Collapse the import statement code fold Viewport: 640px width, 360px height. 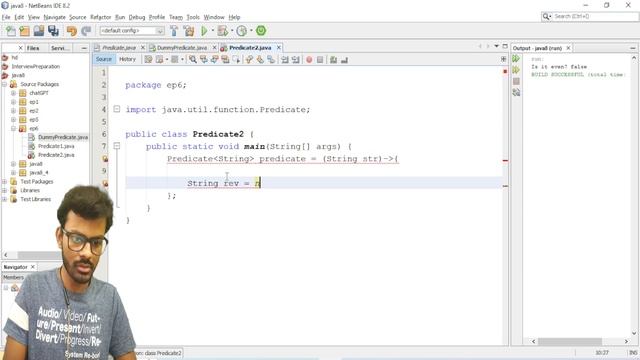click(117, 109)
